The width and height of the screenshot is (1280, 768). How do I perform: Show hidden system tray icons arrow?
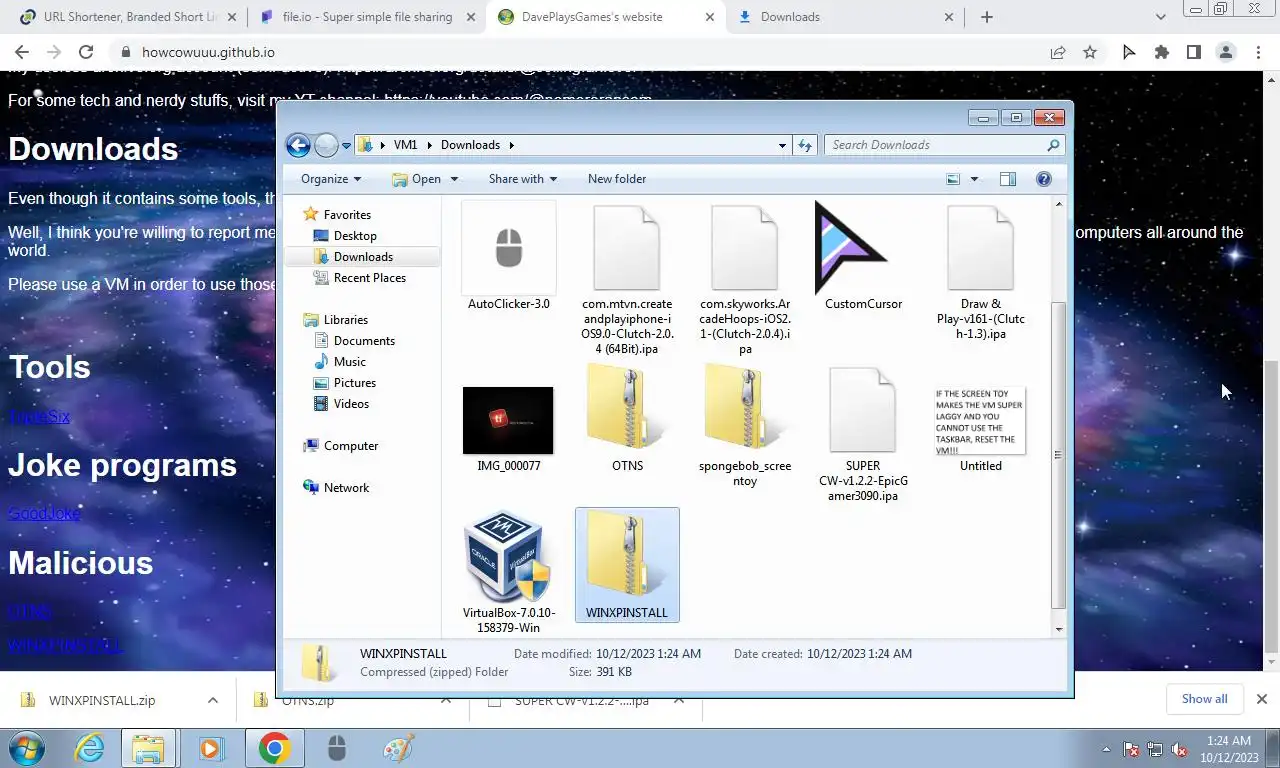tap(1106, 749)
